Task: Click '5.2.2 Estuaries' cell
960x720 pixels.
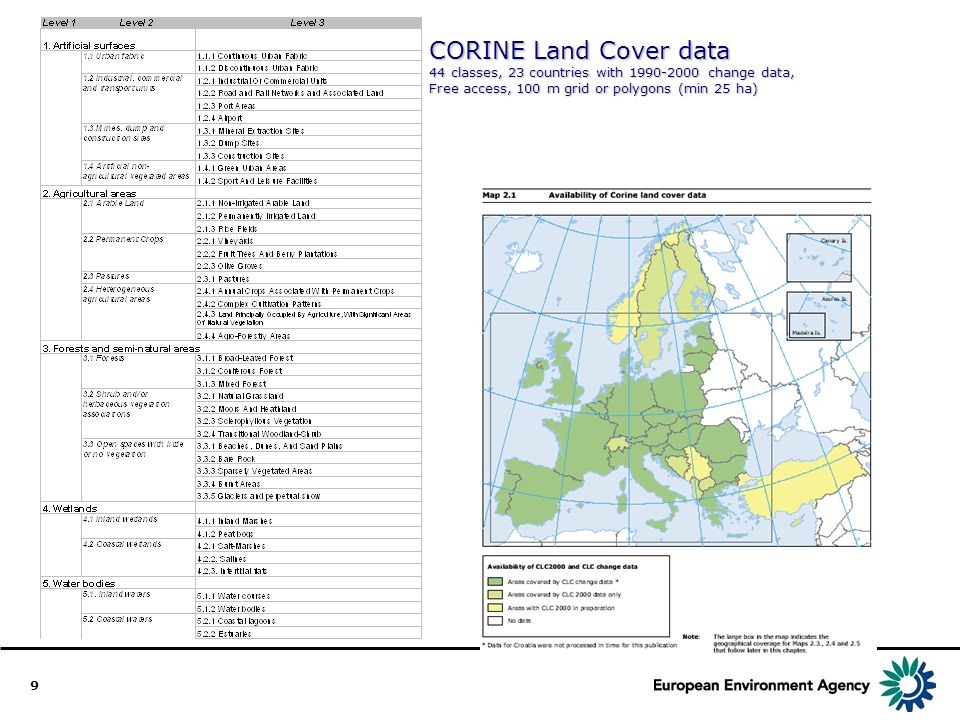Action: point(309,634)
